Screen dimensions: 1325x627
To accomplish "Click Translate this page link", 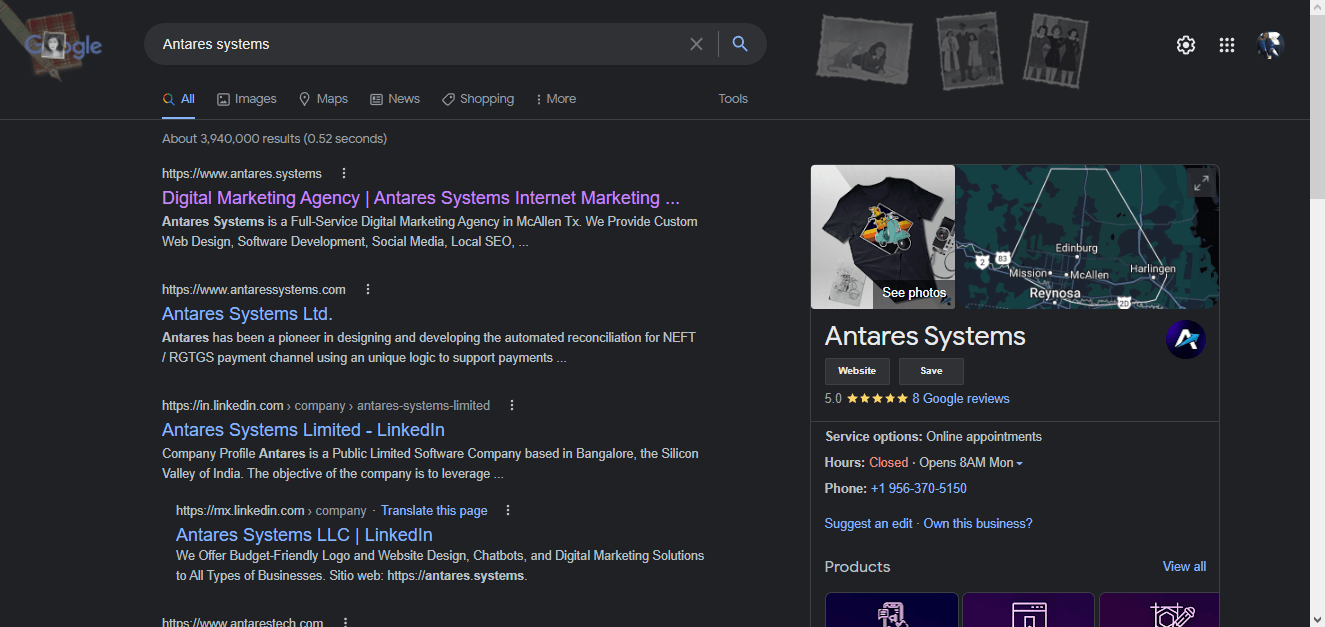I will click(x=434, y=510).
